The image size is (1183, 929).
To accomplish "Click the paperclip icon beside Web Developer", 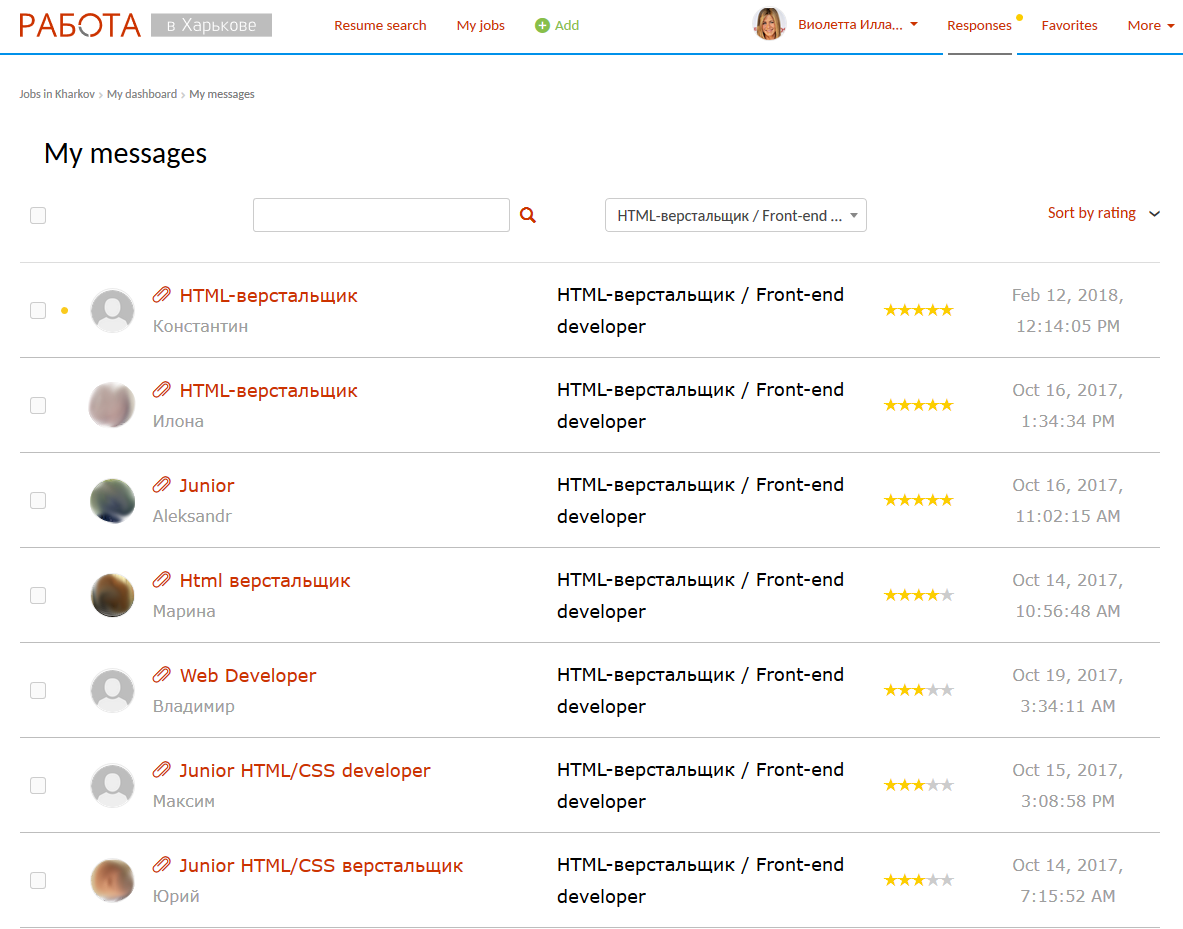I will tap(161, 675).
